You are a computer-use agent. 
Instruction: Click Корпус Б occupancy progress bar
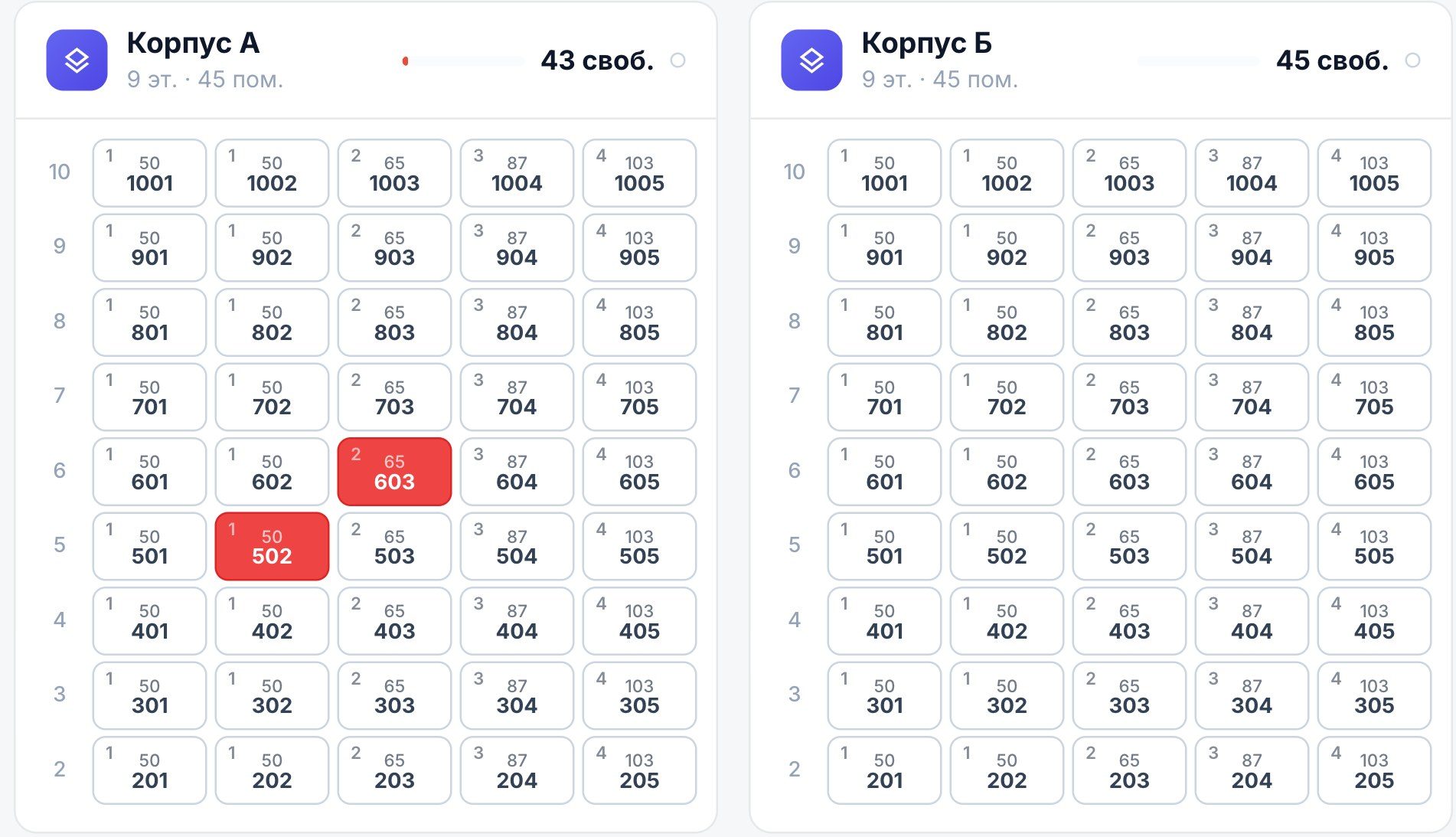coord(1198,60)
